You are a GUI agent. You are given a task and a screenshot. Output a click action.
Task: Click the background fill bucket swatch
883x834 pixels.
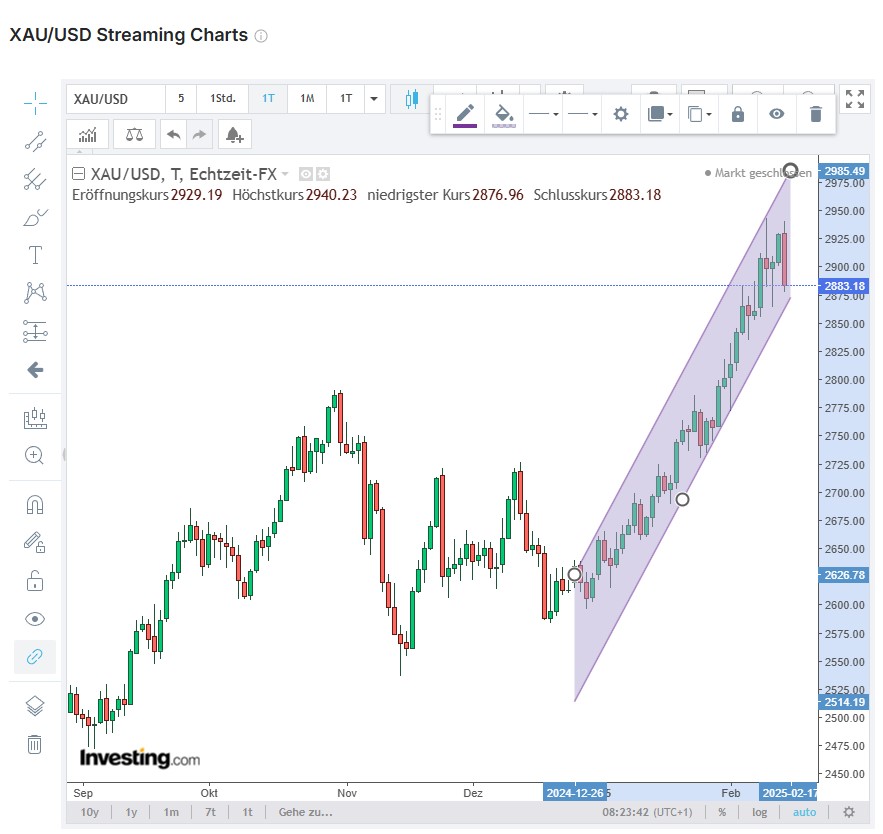coord(504,115)
